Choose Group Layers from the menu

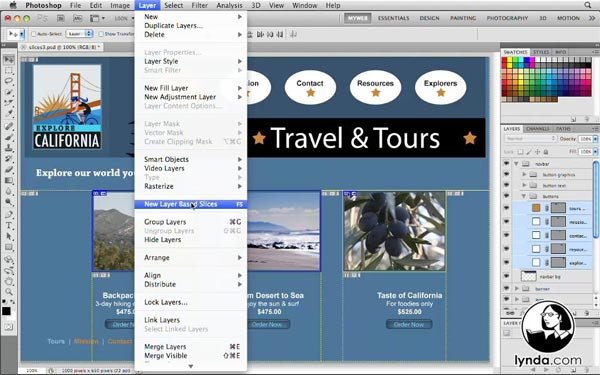(x=191, y=222)
